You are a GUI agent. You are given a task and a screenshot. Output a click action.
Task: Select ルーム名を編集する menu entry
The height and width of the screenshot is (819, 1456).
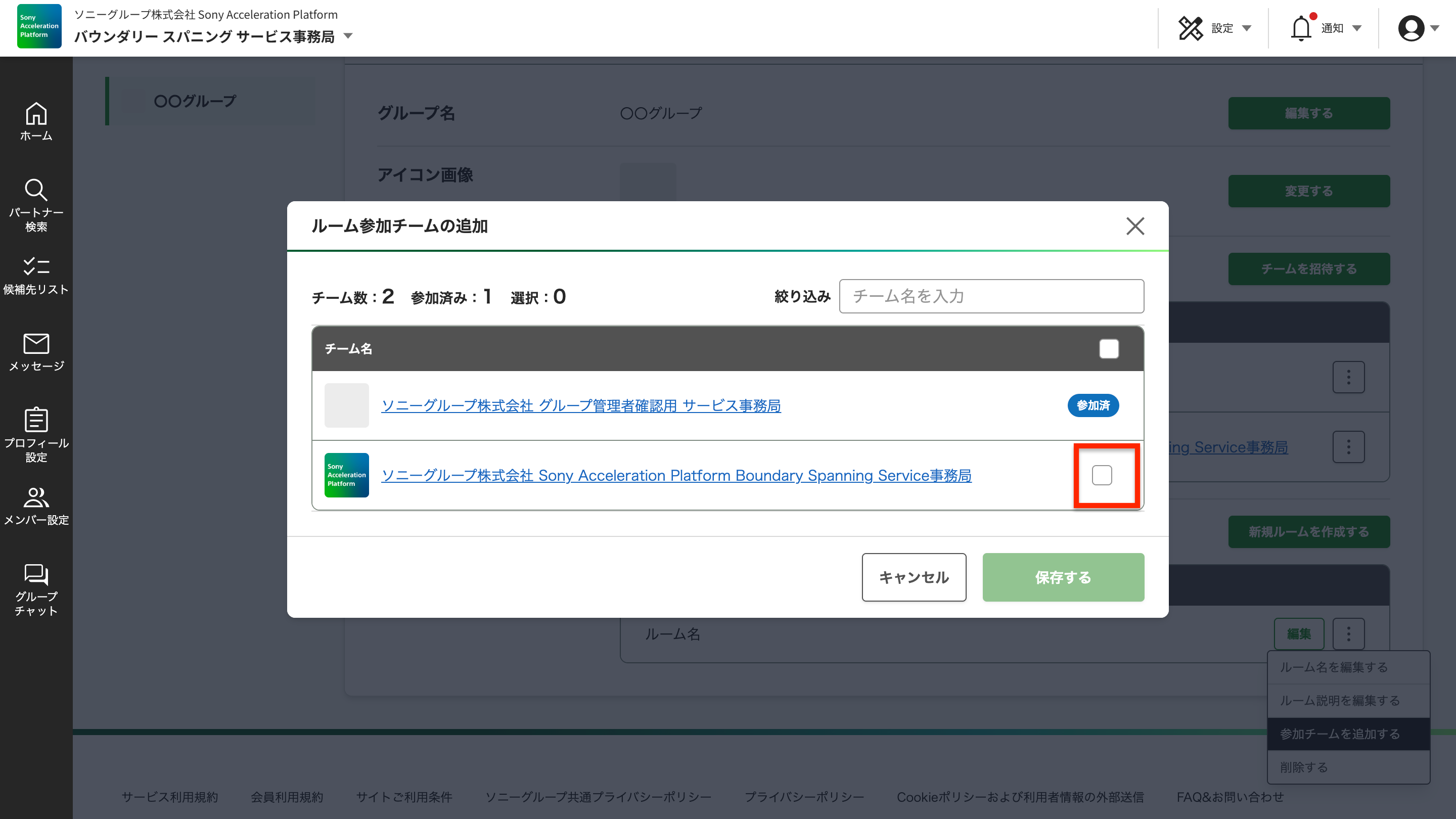pyautogui.click(x=1334, y=667)
